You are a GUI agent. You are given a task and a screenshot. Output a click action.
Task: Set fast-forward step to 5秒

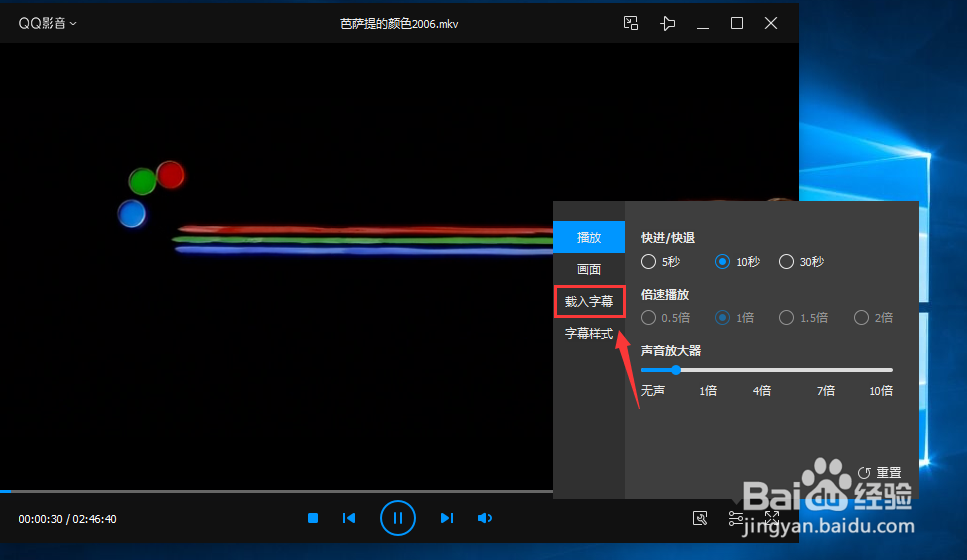pyautogui.click(x=660, y=261)
